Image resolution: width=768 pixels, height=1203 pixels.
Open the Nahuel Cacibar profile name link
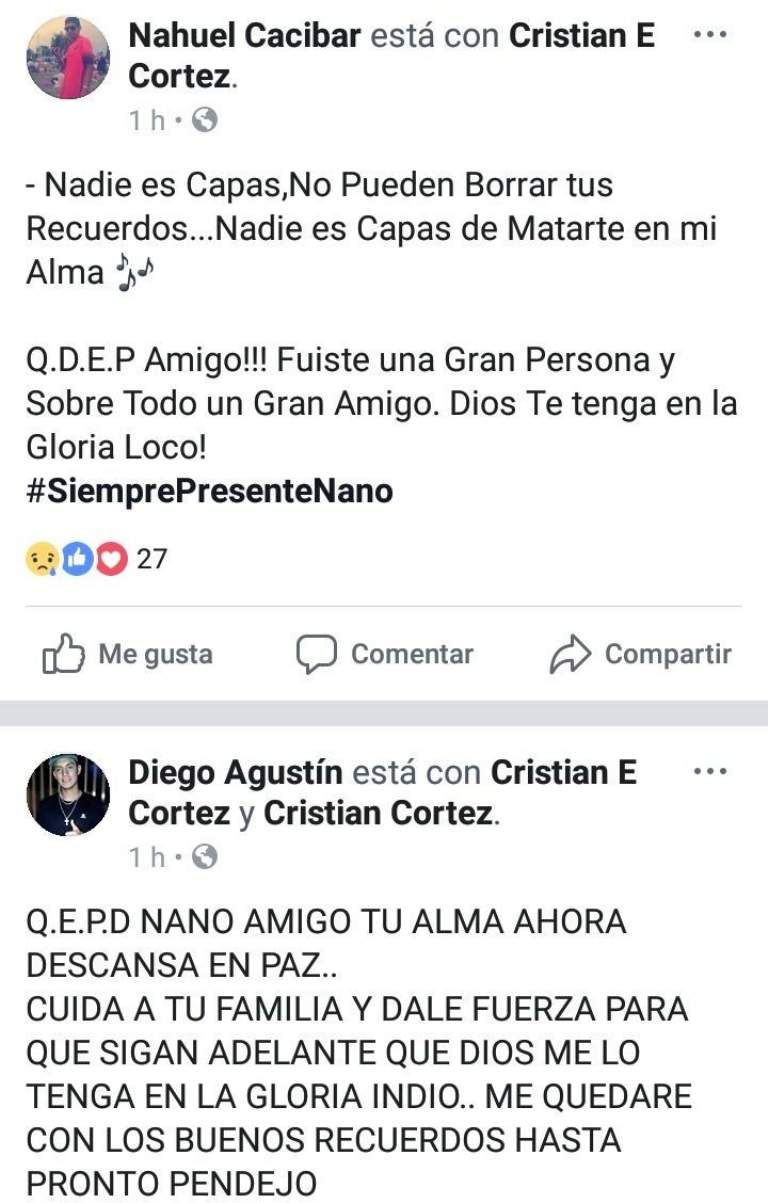click(244, 37)
